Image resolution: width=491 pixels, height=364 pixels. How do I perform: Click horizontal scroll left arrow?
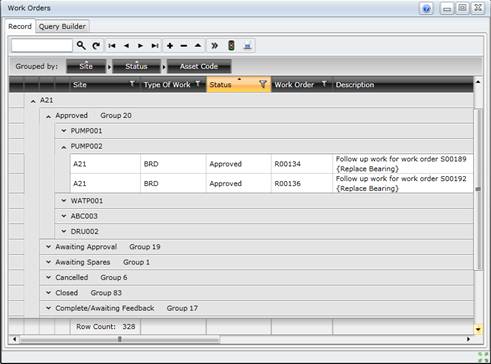(14, 339)
